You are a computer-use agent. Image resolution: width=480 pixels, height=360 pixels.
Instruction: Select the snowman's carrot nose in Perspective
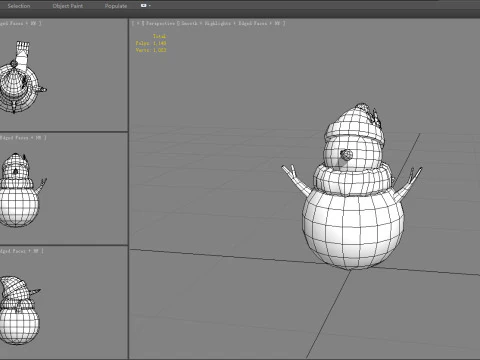click(346, 155)
